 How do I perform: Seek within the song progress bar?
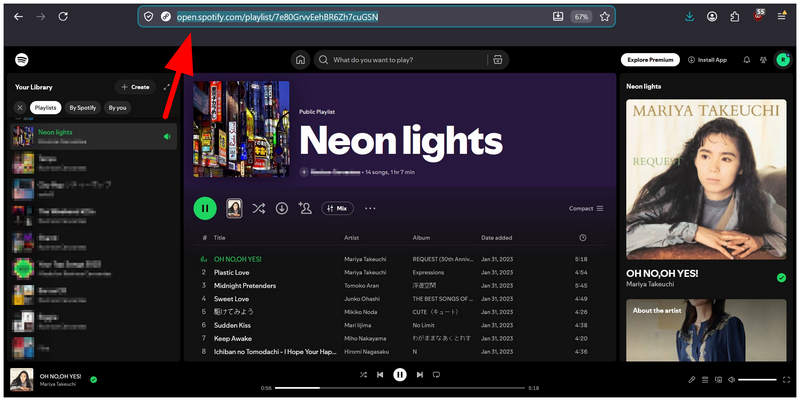pyautogui.click(x=400, y=388)
